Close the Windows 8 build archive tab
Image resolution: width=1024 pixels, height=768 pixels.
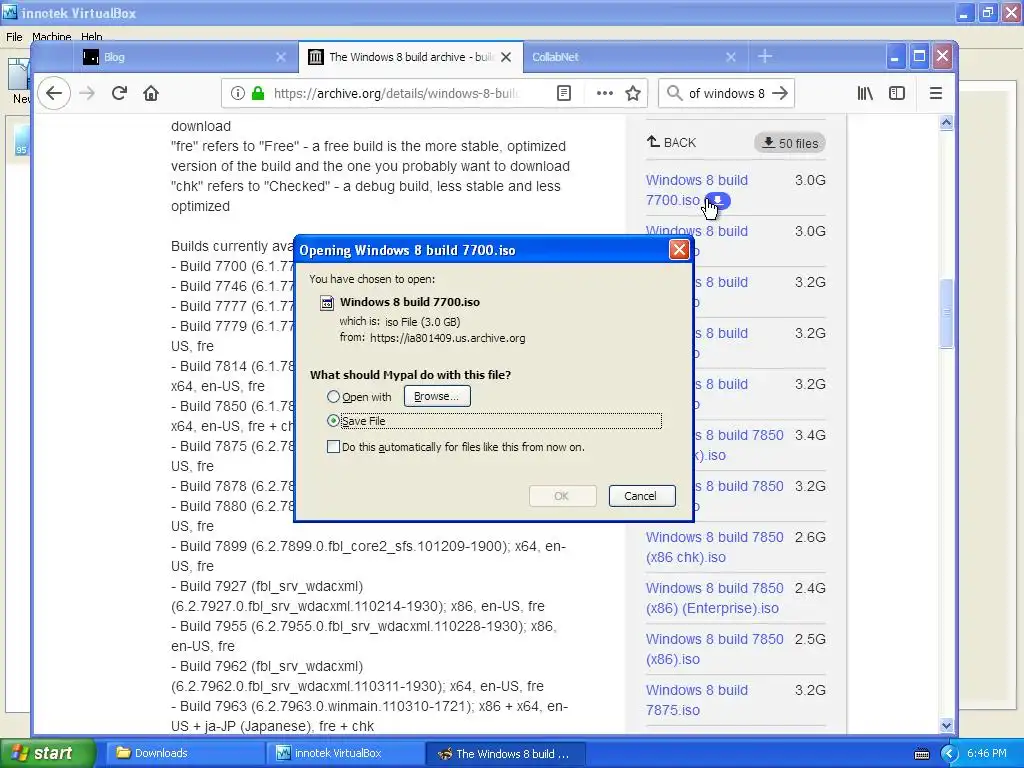(506, 57)
